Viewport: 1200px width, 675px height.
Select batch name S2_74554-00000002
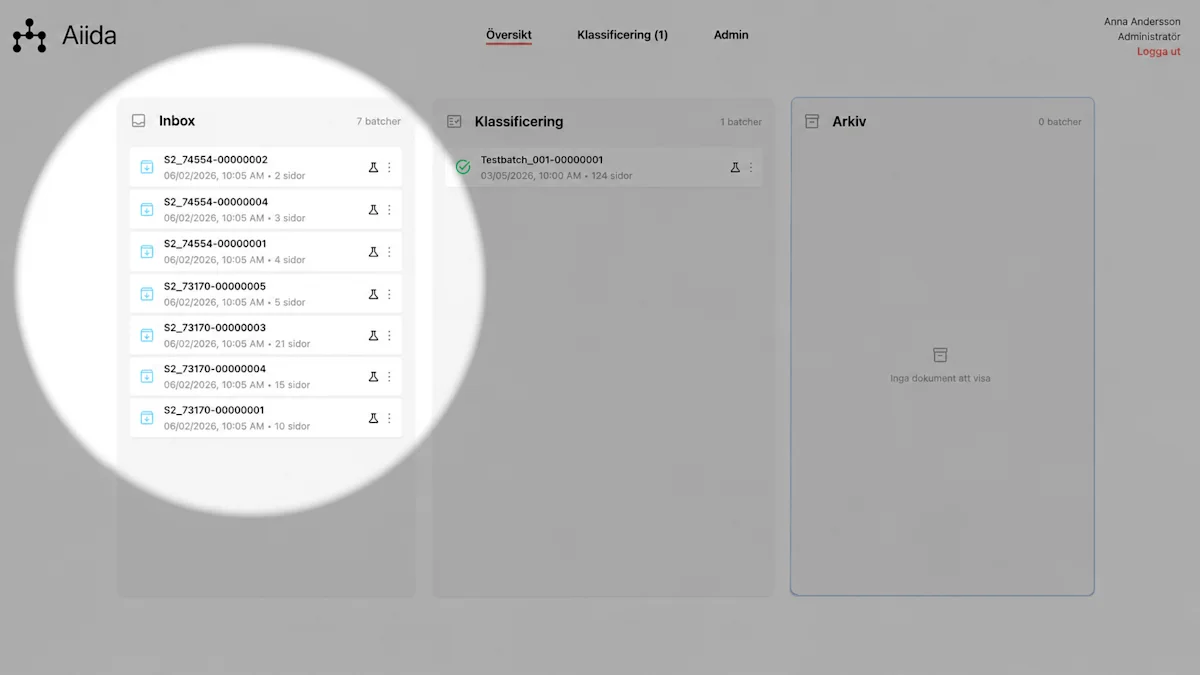coord(216,160)
